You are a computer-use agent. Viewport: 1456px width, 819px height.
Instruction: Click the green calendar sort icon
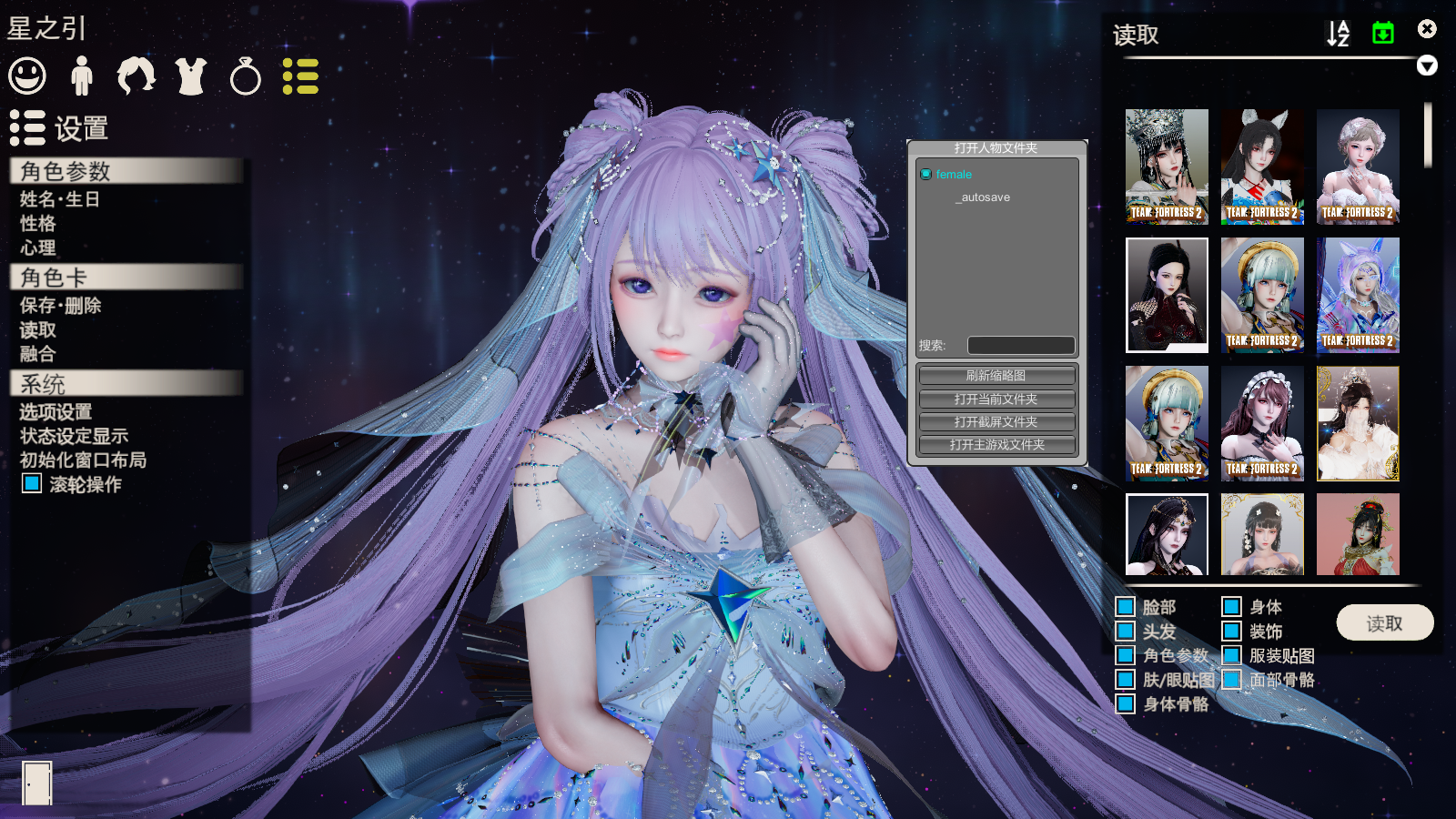point(1382,34)
